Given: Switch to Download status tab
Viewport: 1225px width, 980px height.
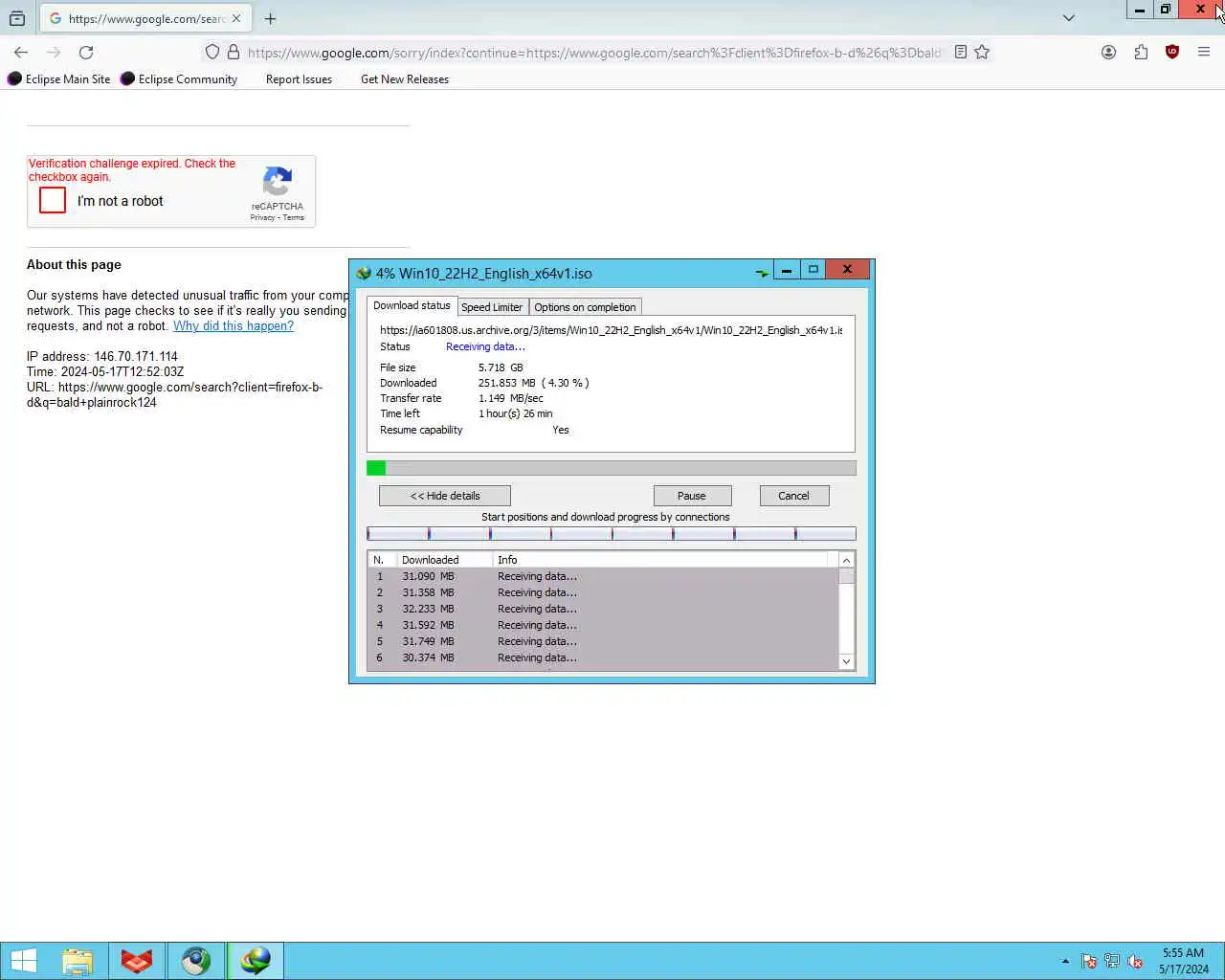Looking at the screenshot, I should (412, 305).
